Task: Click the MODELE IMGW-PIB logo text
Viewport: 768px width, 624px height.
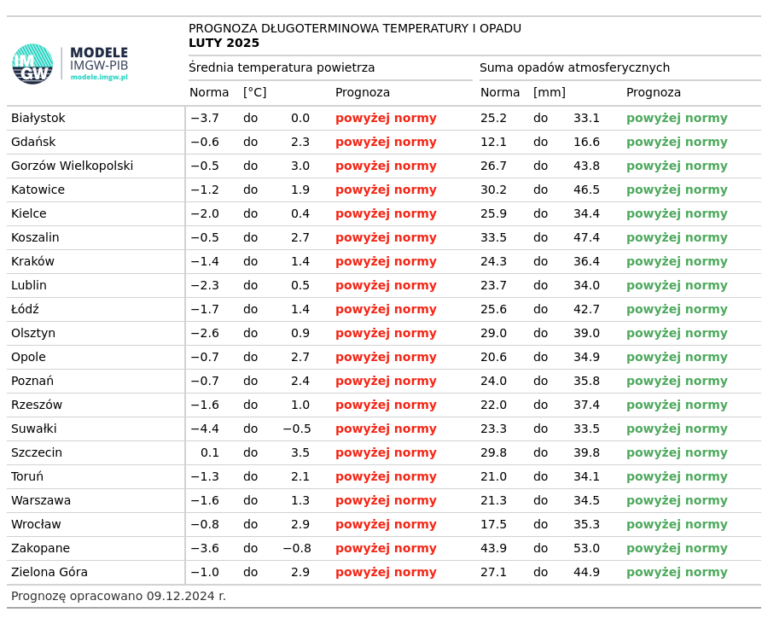Action: tap(99, 58)
